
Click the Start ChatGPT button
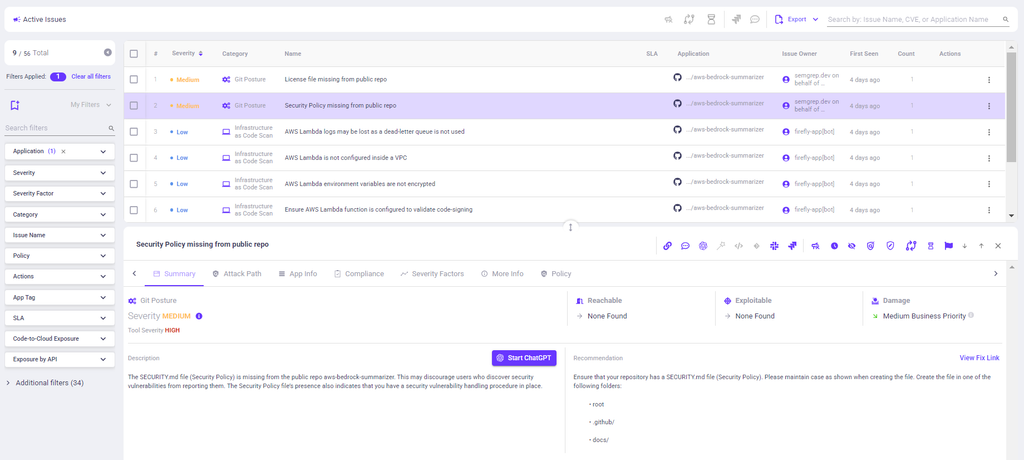(x=524, y=358)
